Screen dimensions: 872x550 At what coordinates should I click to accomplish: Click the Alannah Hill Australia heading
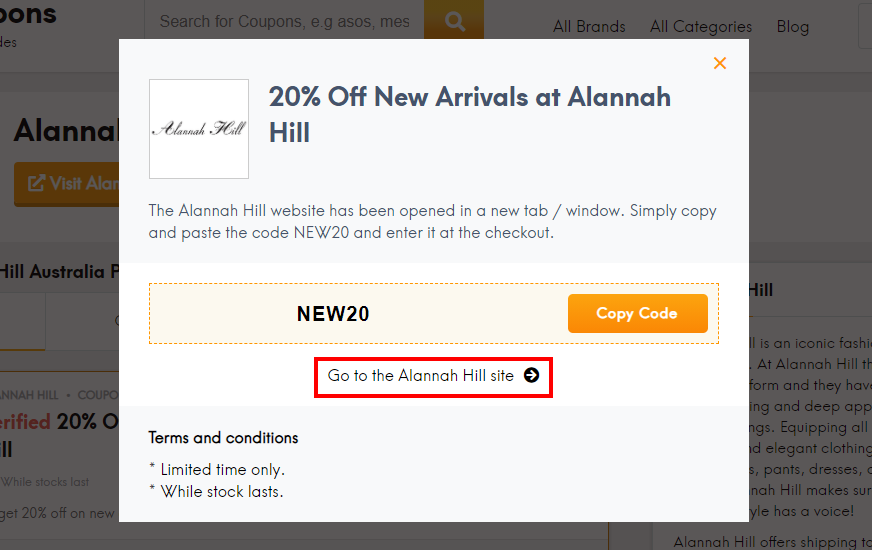pyautogui.click(x=60, y=271)
